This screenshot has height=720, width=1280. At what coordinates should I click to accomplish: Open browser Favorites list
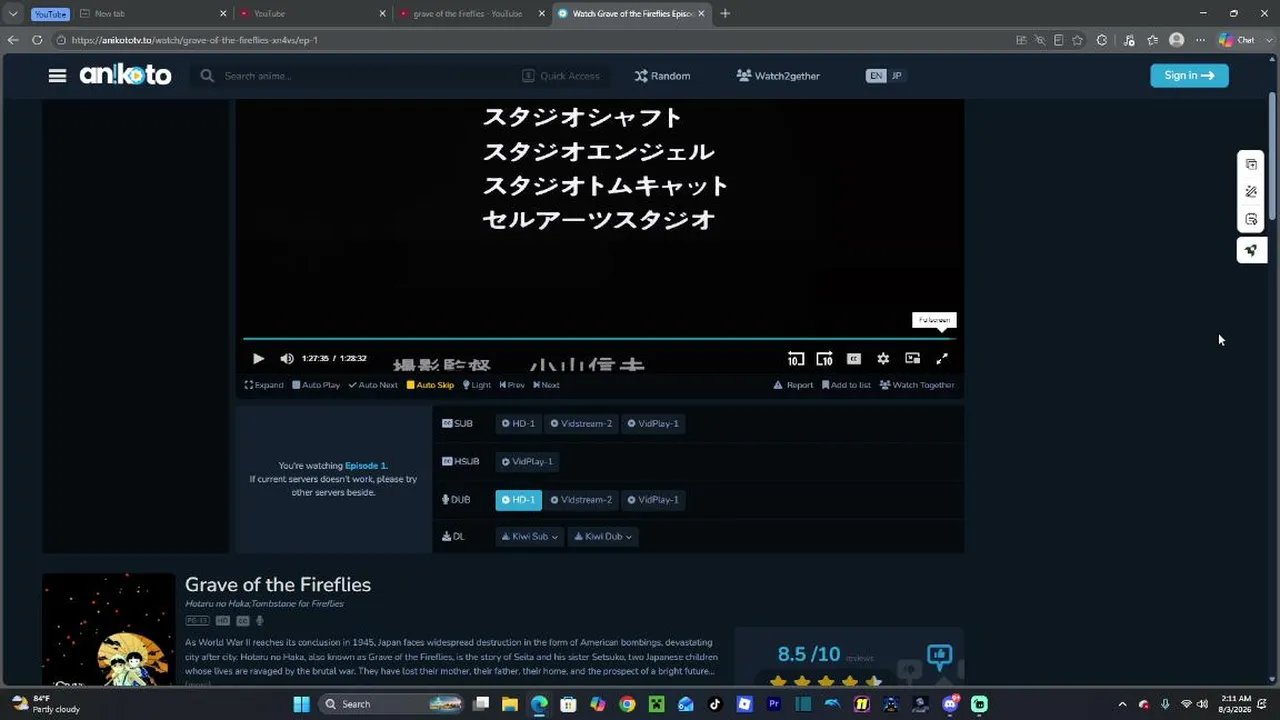[x=1153, y=40]
